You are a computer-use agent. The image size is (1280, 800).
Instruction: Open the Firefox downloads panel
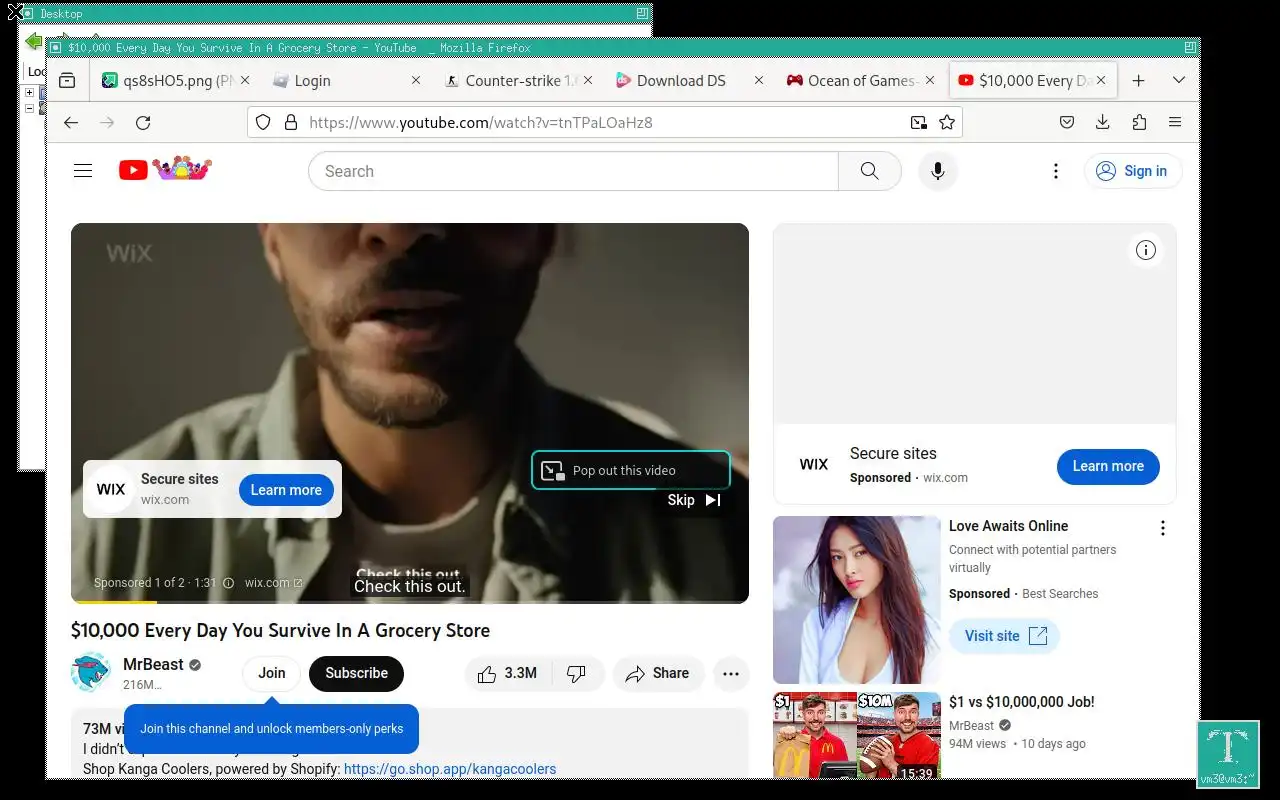point(1103,122)
